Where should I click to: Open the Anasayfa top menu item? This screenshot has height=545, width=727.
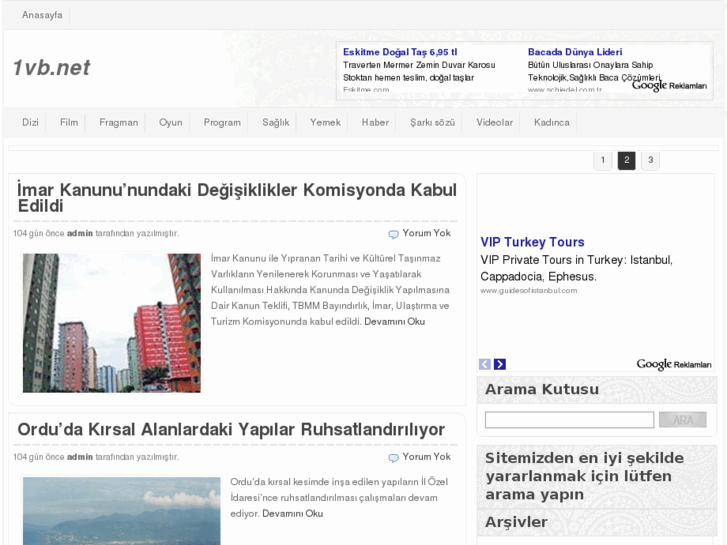44,15
